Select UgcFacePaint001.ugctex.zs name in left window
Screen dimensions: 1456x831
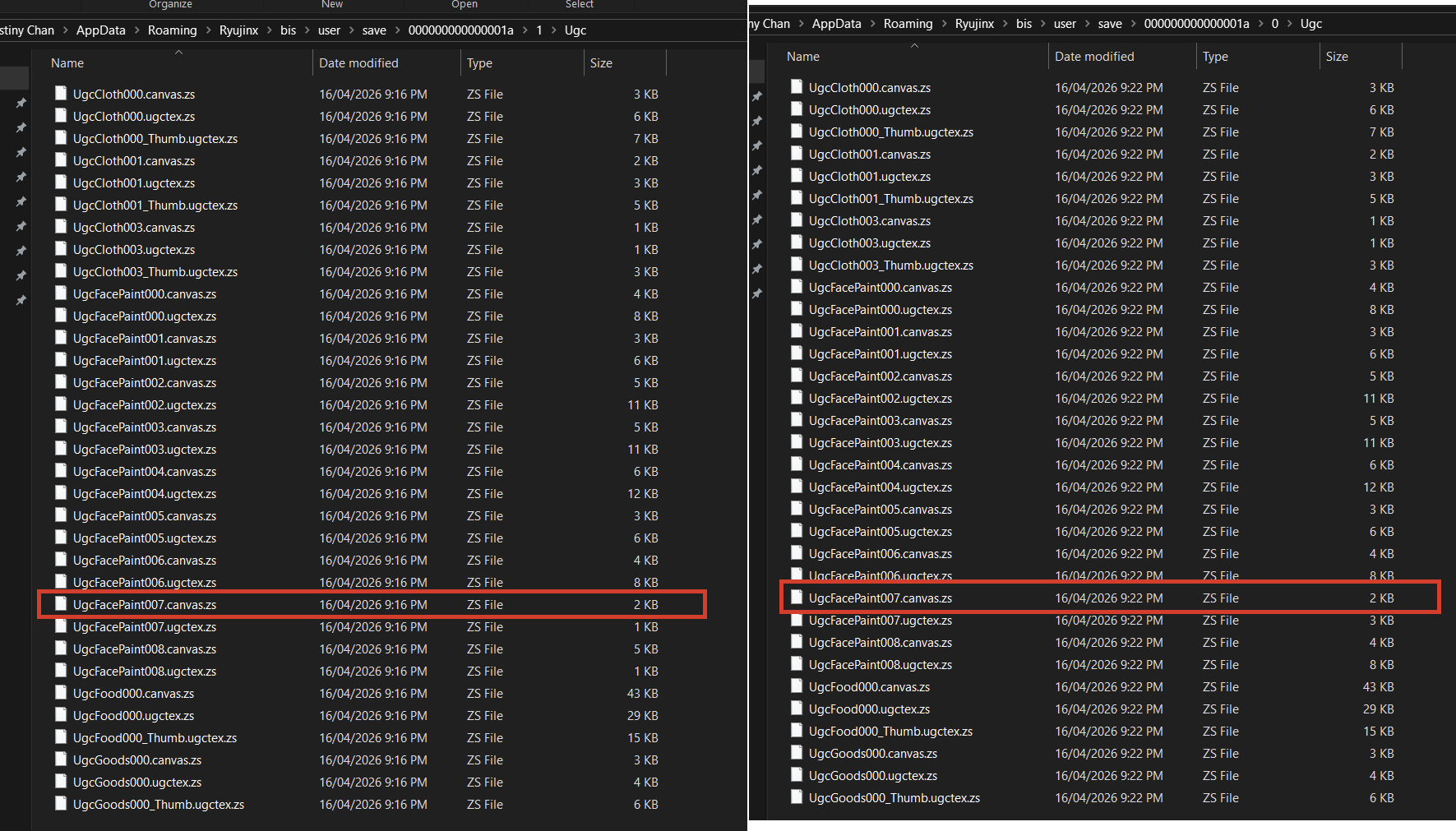click(145, 360)
